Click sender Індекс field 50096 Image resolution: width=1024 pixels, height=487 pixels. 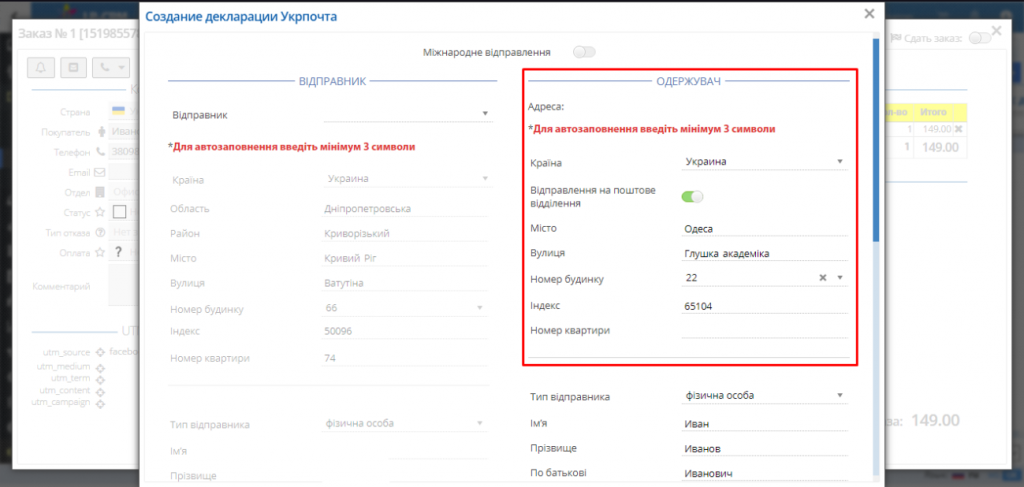click(x=406, y=332)
